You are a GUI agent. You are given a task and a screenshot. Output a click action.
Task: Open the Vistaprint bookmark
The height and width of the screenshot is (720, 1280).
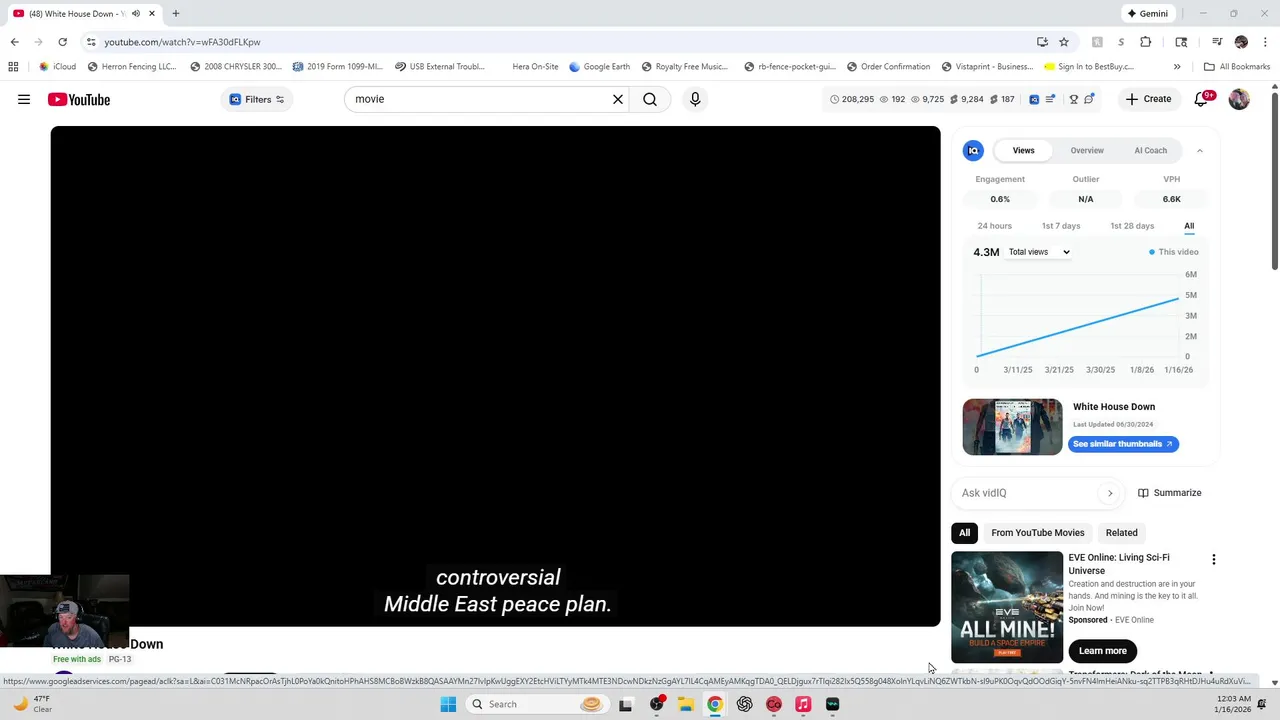[x=987, y=67]
